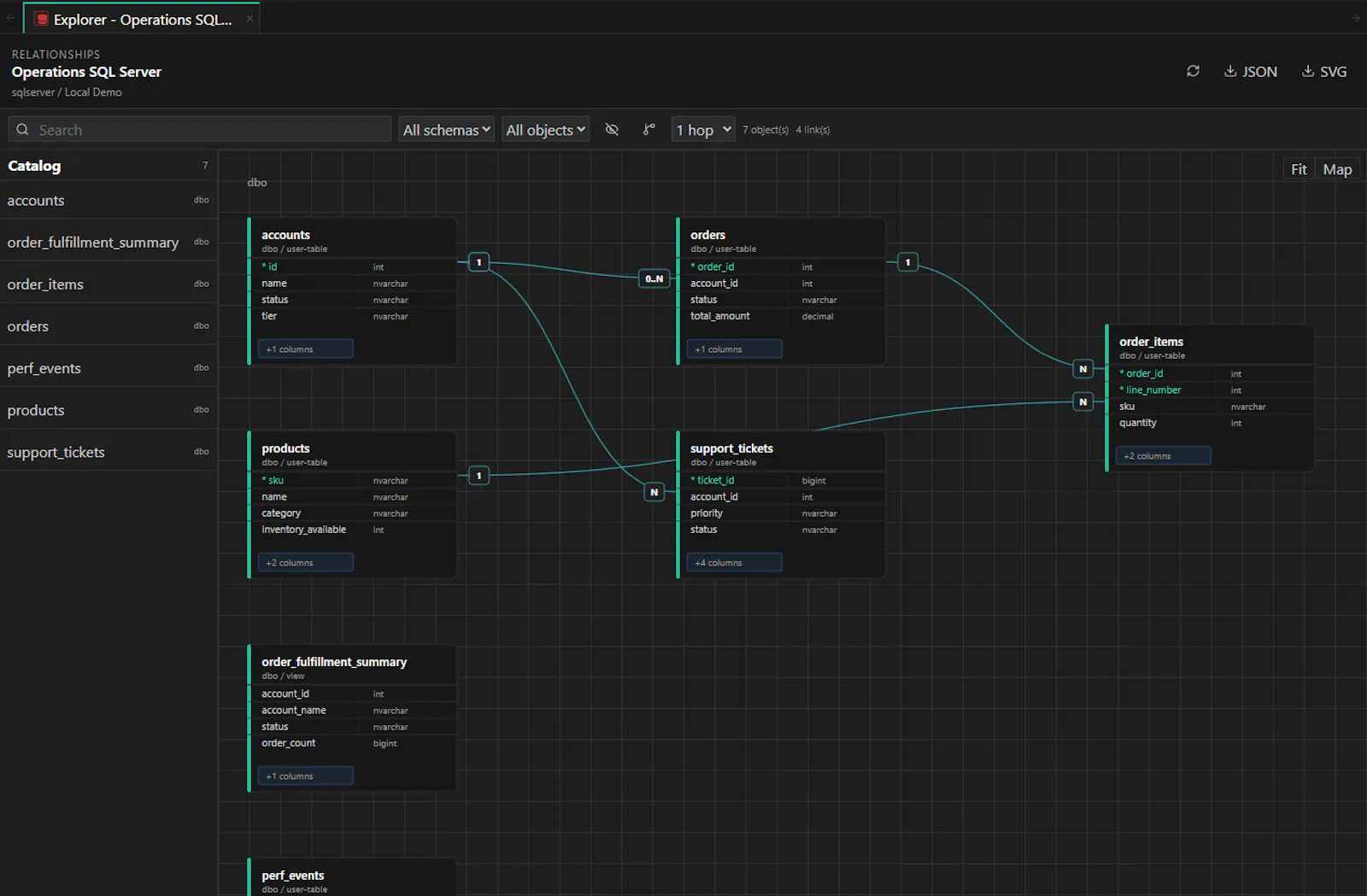Click the 1 cardinality marker beside accounts
This screenshot has height=896, width=1367.
[x=479, y=262]
